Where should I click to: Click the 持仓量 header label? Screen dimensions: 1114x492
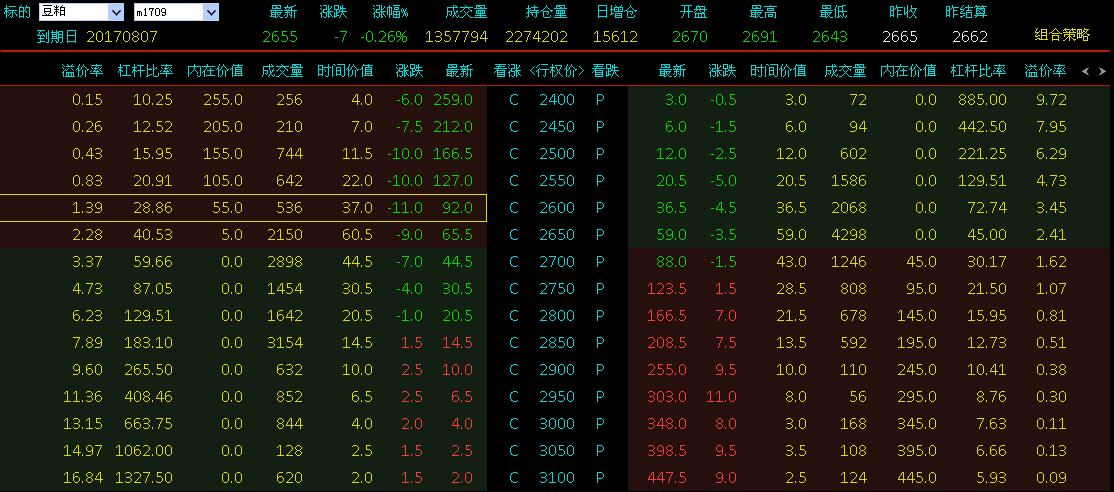[x=546, y=12]
